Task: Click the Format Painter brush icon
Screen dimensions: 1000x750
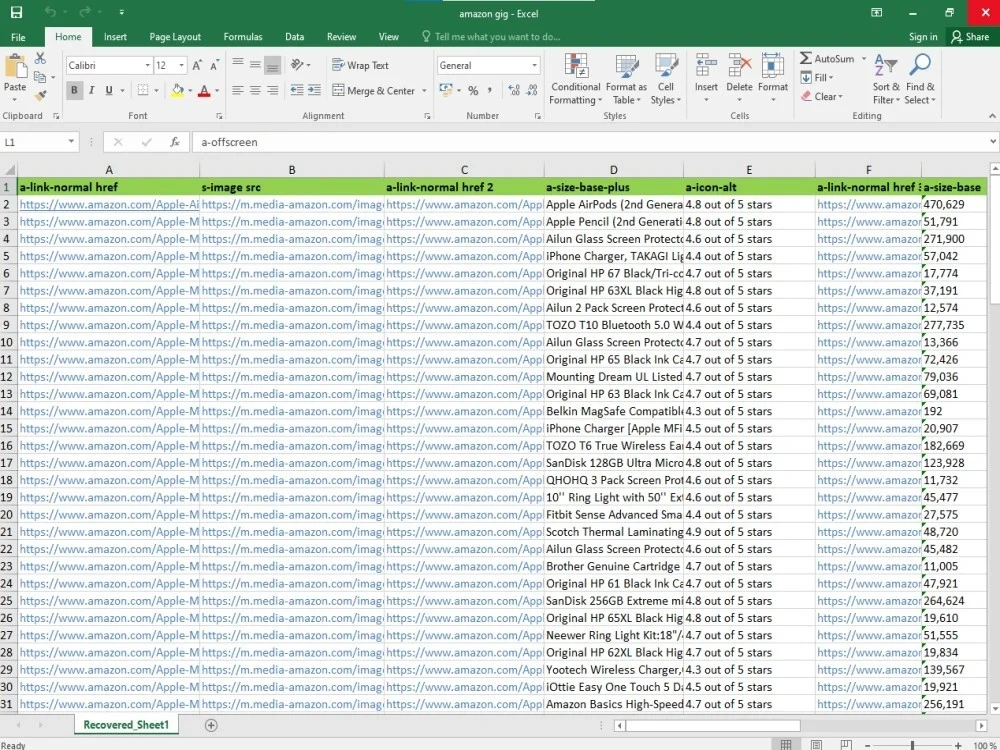Action: click(x=40, y=96)
